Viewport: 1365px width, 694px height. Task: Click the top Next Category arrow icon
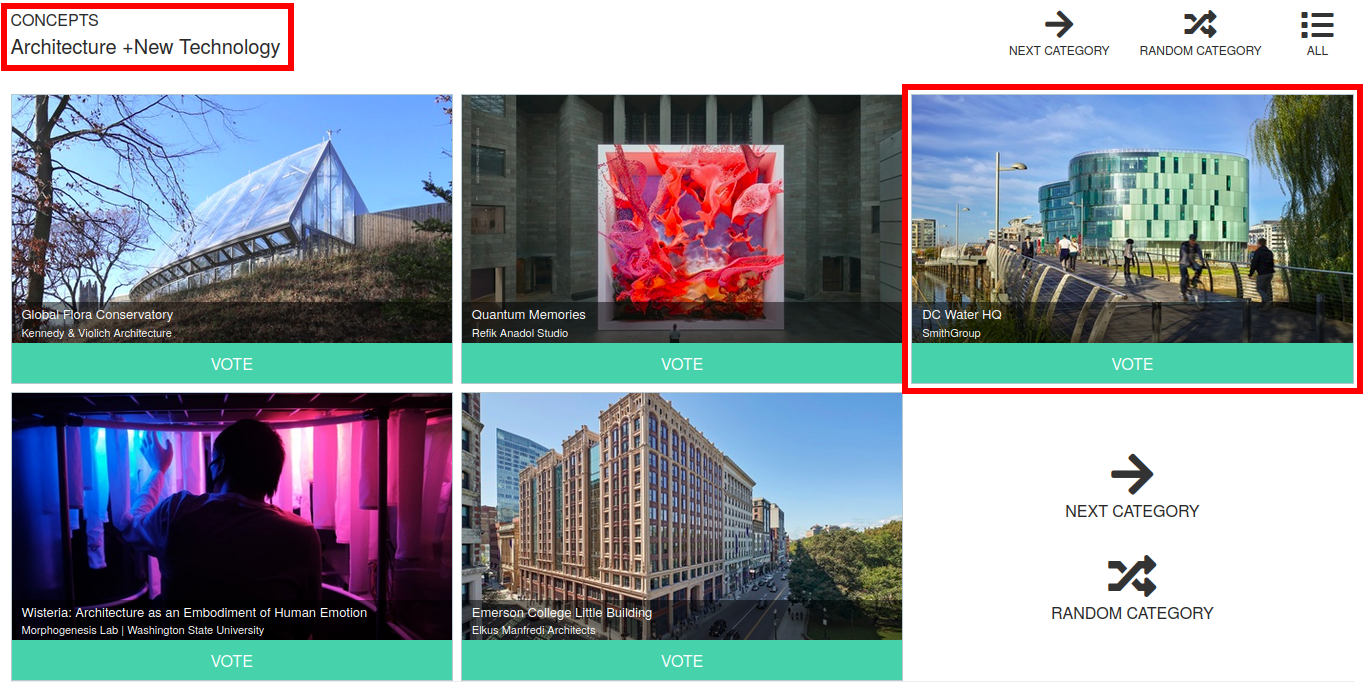pyautogui.click(x=1059, y=24)
